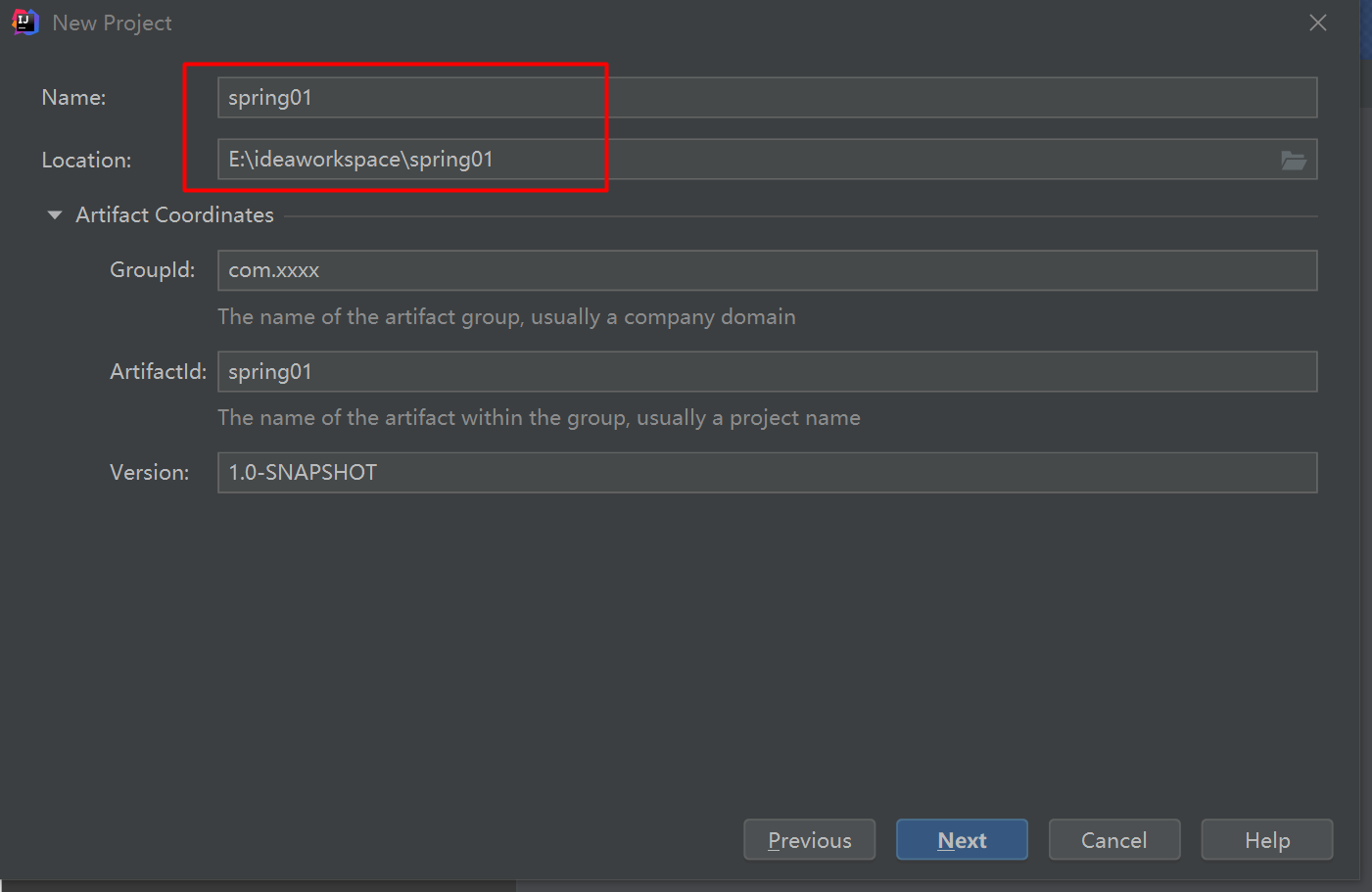Screen dimensions: 1372x892
Task: Focus the Name input containing spring01
Action: point(766,98)
